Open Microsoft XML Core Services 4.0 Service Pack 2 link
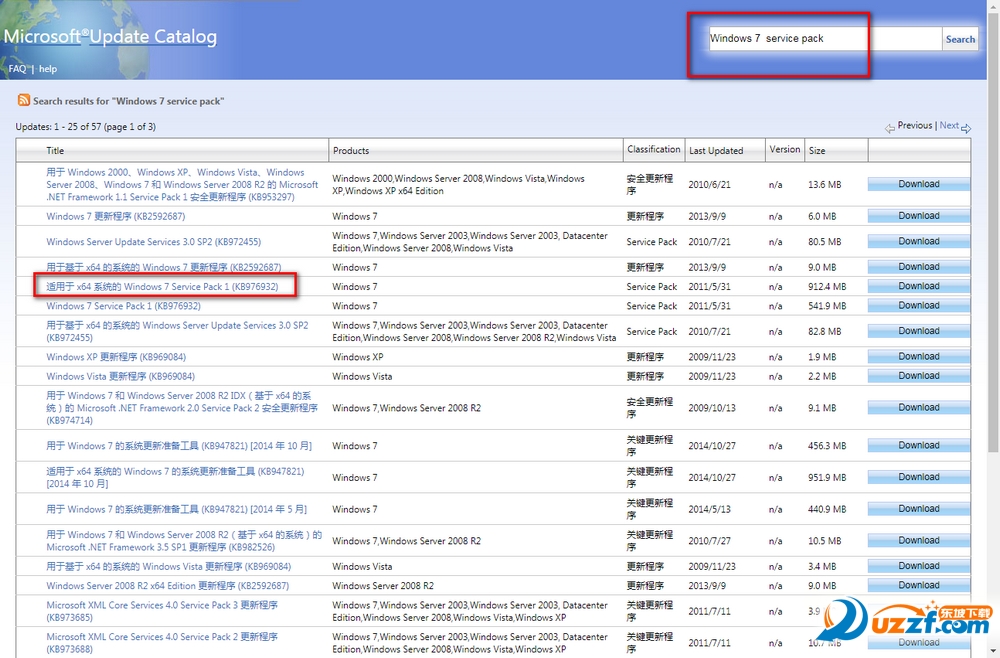Viewport: 1000px width, 658px height. pos(162,643)
